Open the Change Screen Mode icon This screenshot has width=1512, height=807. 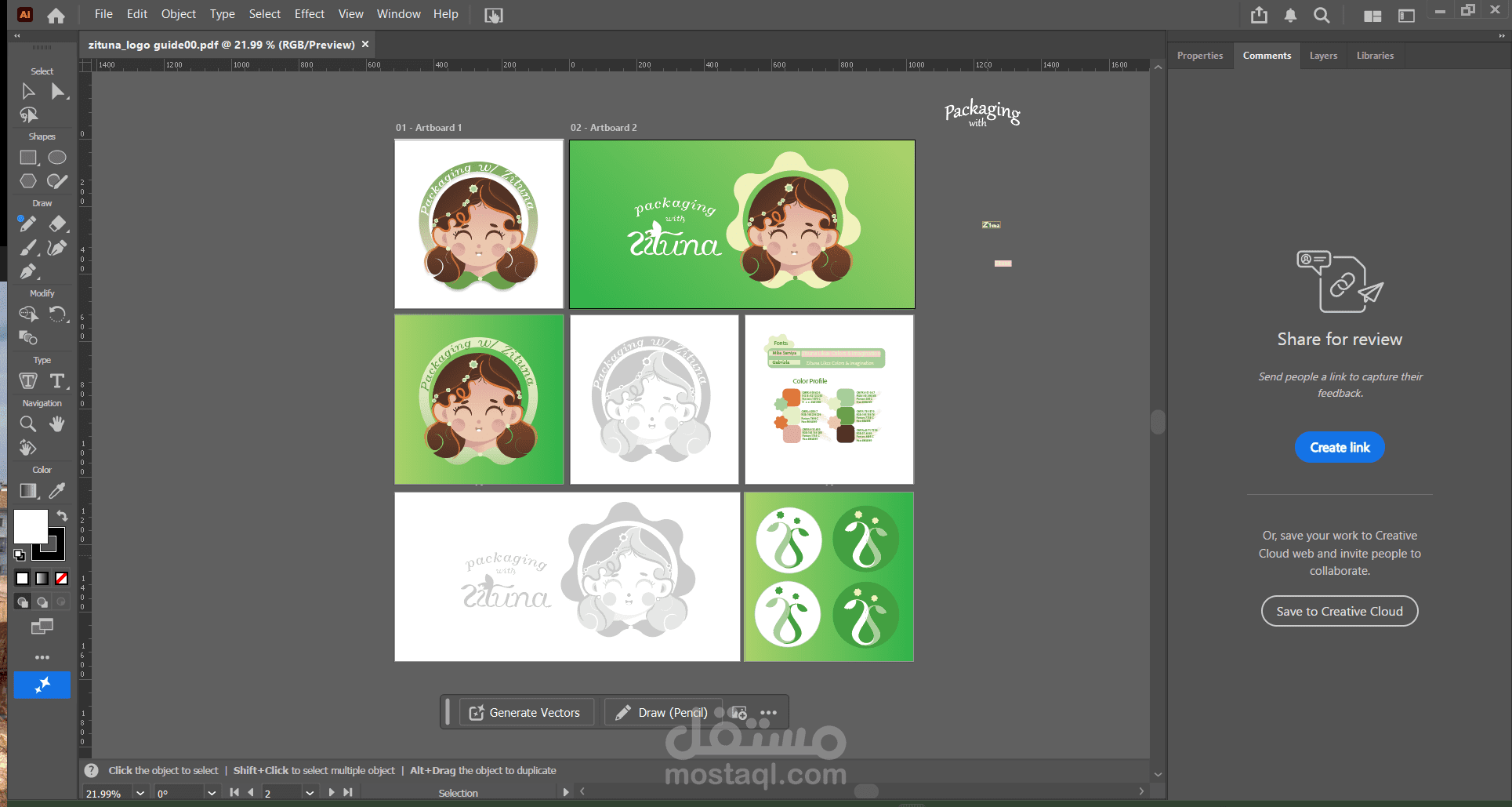[42, 627]
